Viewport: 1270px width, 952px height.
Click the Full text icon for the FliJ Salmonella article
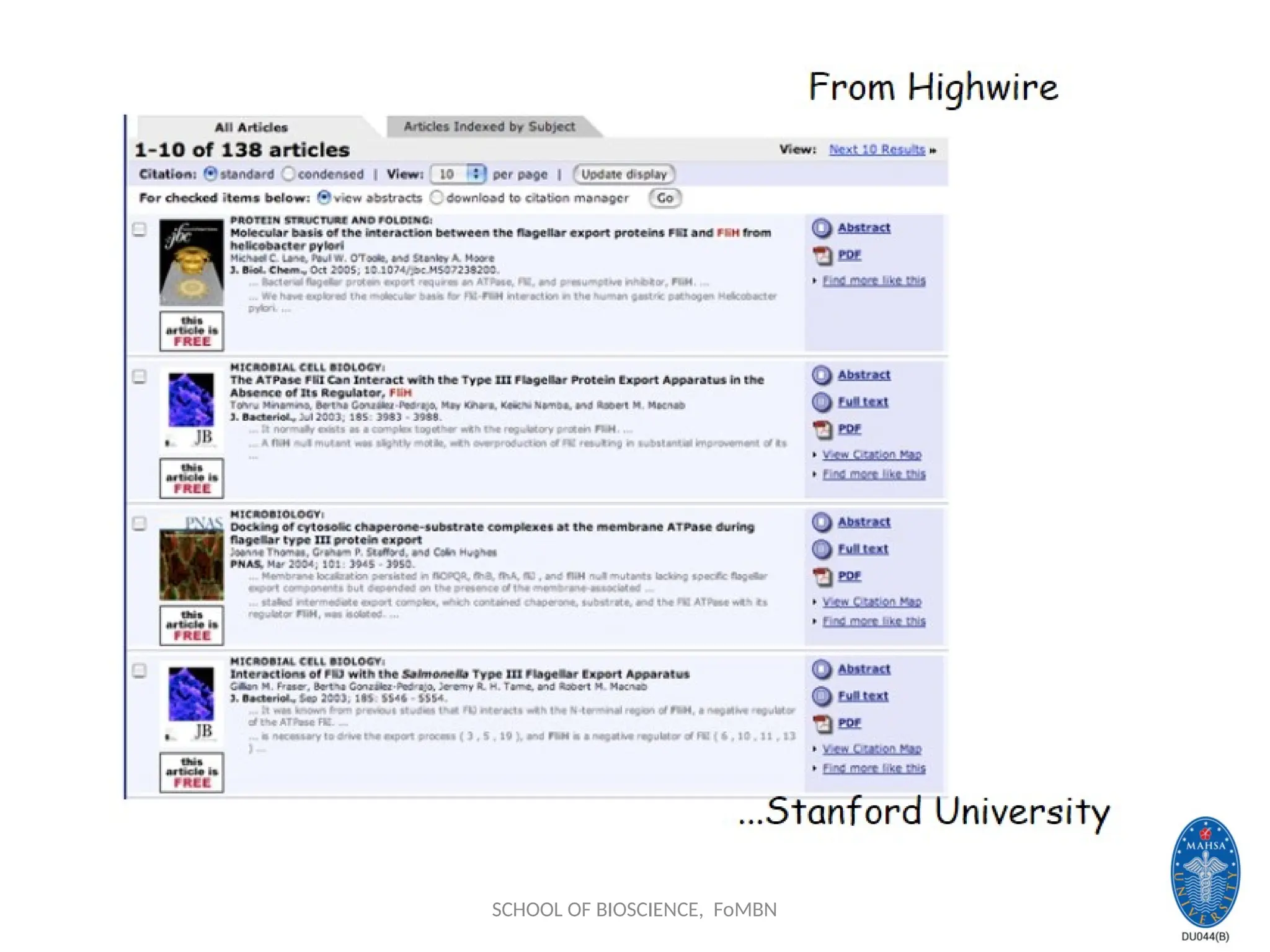[822, 697]
